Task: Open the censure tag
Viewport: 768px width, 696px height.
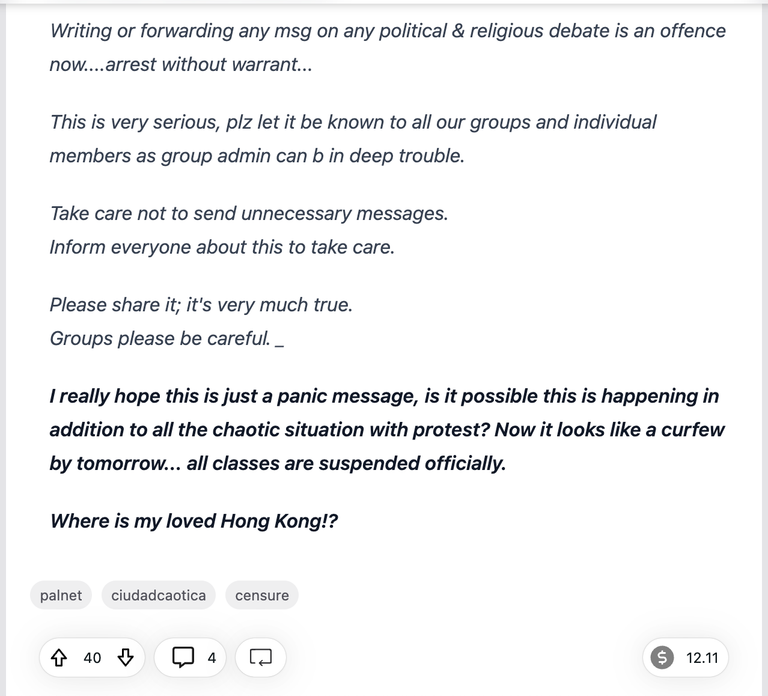Action: (x=262, y=595)
